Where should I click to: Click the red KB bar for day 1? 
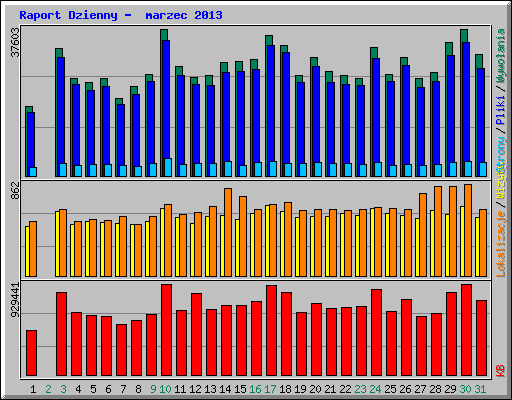[31, 353]
